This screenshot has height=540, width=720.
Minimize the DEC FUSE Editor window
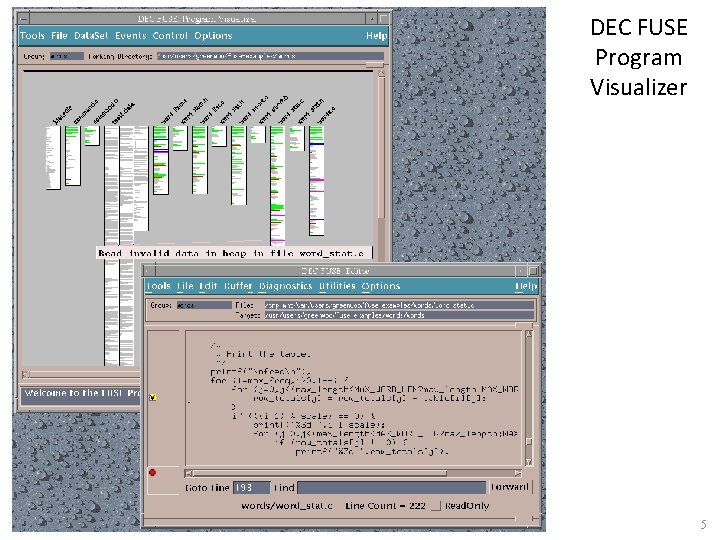pyautogui.click(x=521, y=270)
